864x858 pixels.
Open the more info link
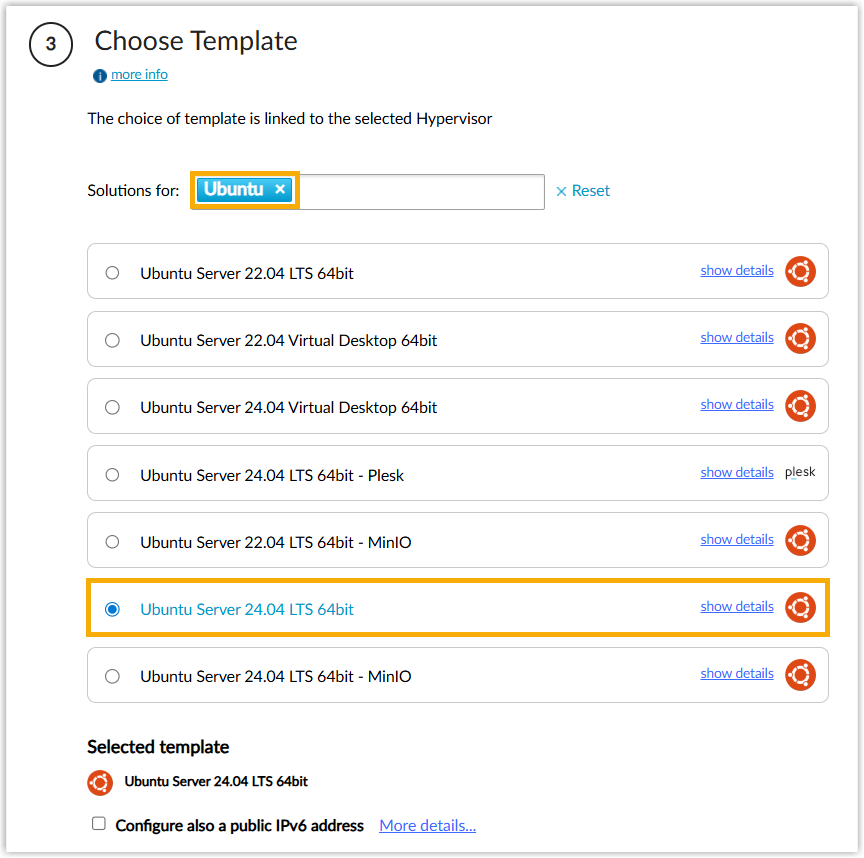click(139, 75)
